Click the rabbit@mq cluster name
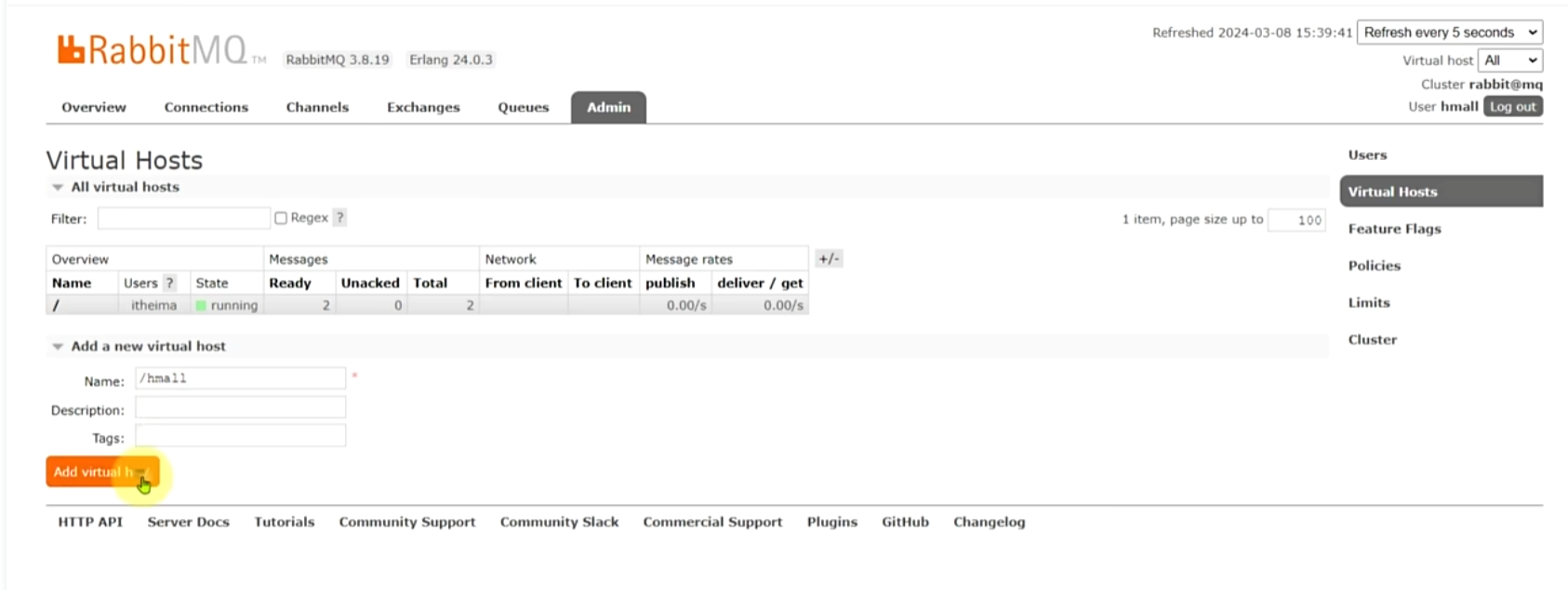Screen dimensions: 1568x590 pos(1506,84)
